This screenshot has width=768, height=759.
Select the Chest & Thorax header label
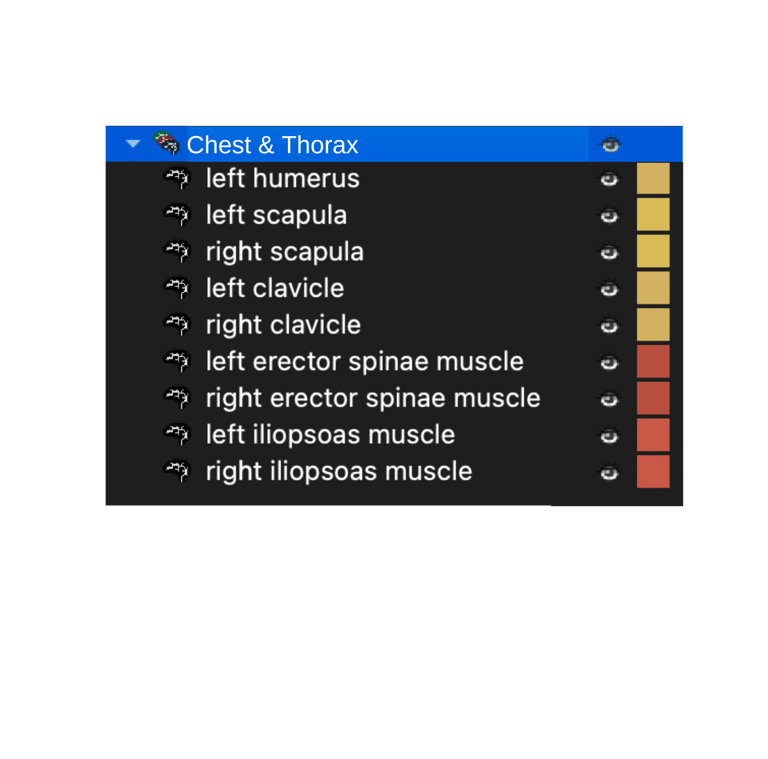[272, 145]
